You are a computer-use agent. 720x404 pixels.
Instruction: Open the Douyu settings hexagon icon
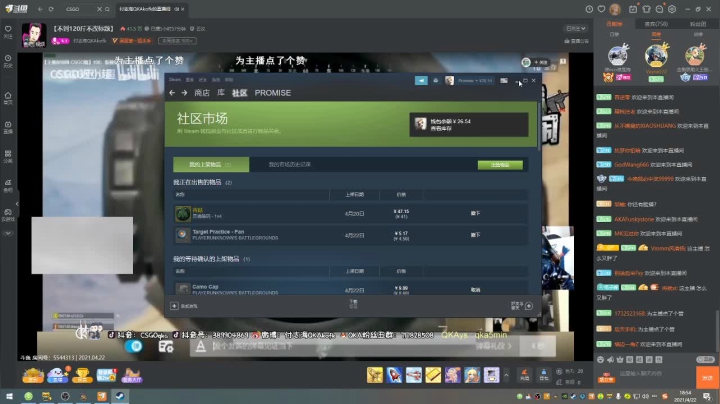[672, 9]
